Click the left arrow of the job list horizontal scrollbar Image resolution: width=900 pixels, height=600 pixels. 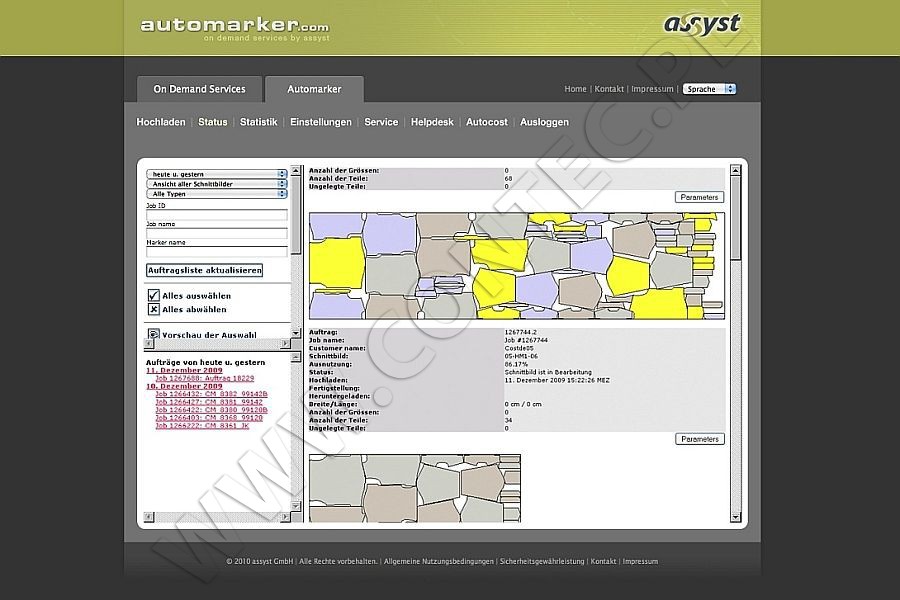click(149, 517)
